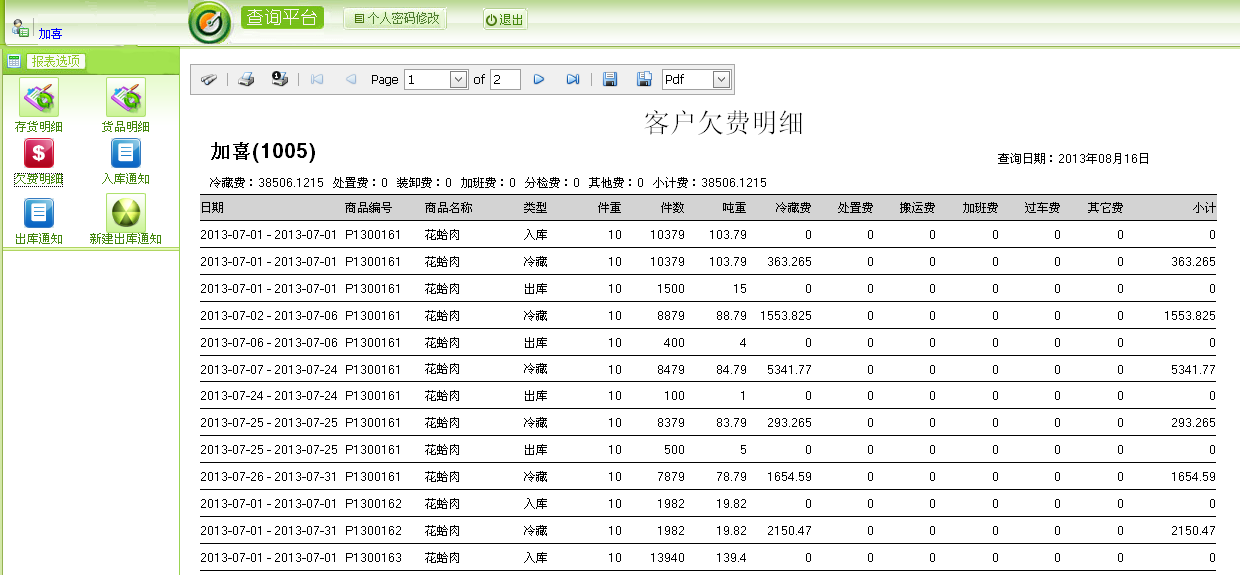Viewport: 1240px width, 575px height.
Task: Click summary text 小计费：38506.1215
Action: [x=709, y=183]
